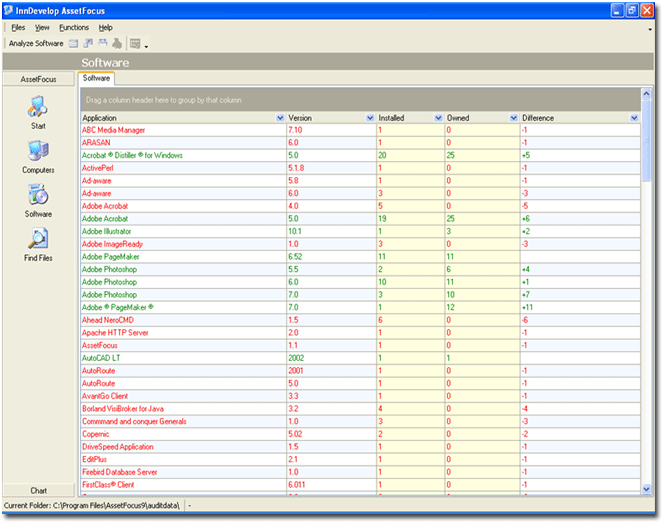Select the ActivePerl row
This screenshot has height=524, width=666.
[361, 168]
